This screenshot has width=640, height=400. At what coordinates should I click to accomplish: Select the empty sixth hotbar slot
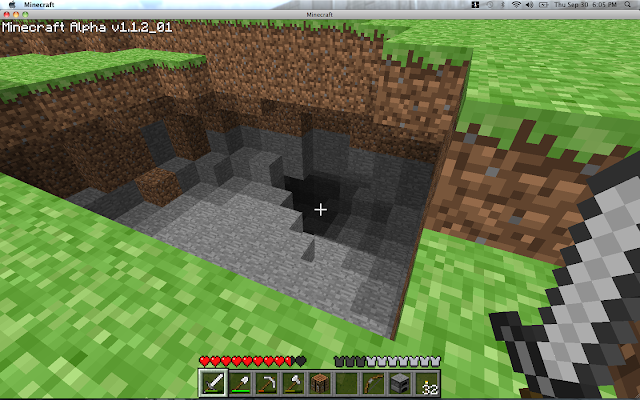pos(347,383)
